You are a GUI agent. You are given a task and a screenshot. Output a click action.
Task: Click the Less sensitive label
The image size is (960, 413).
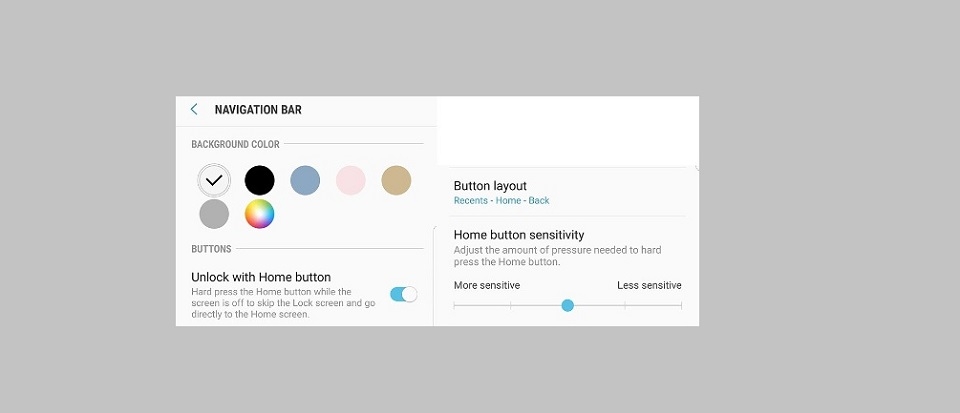click(x=649, y=286)
